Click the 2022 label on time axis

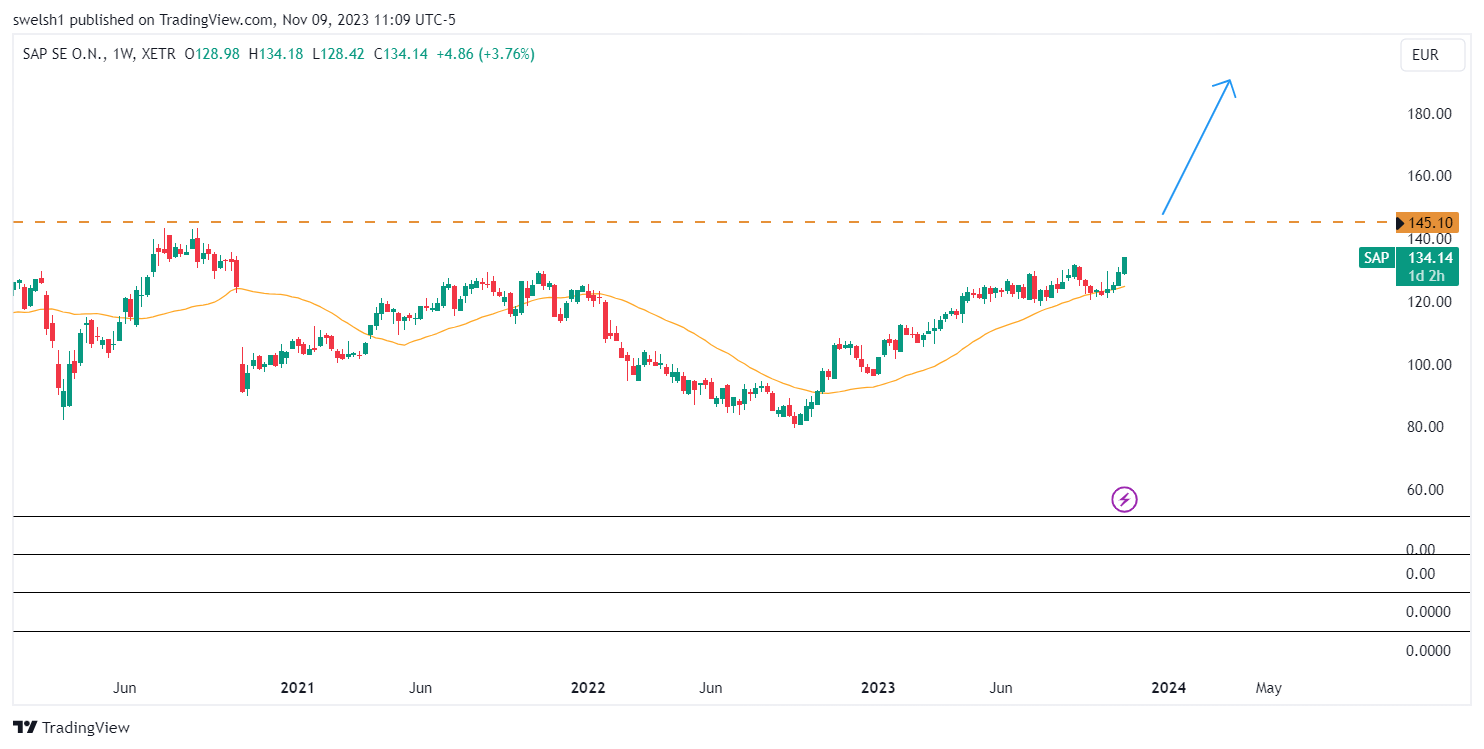tap(588, 688)
